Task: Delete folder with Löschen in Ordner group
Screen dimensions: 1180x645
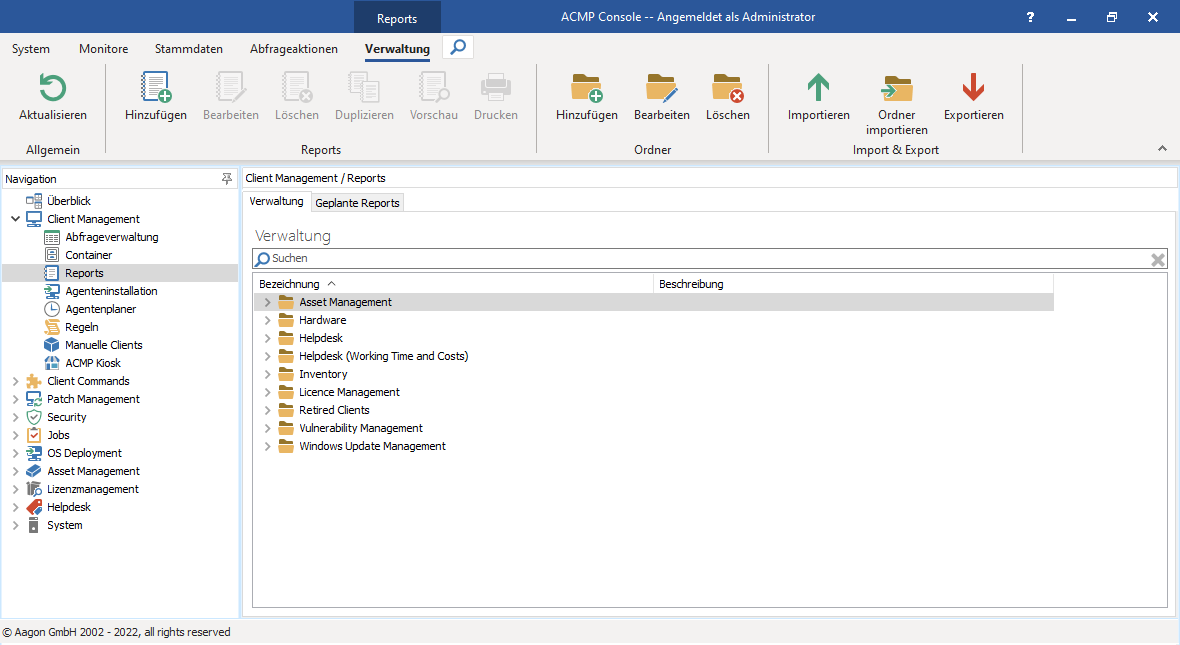Action: point(728,87)
